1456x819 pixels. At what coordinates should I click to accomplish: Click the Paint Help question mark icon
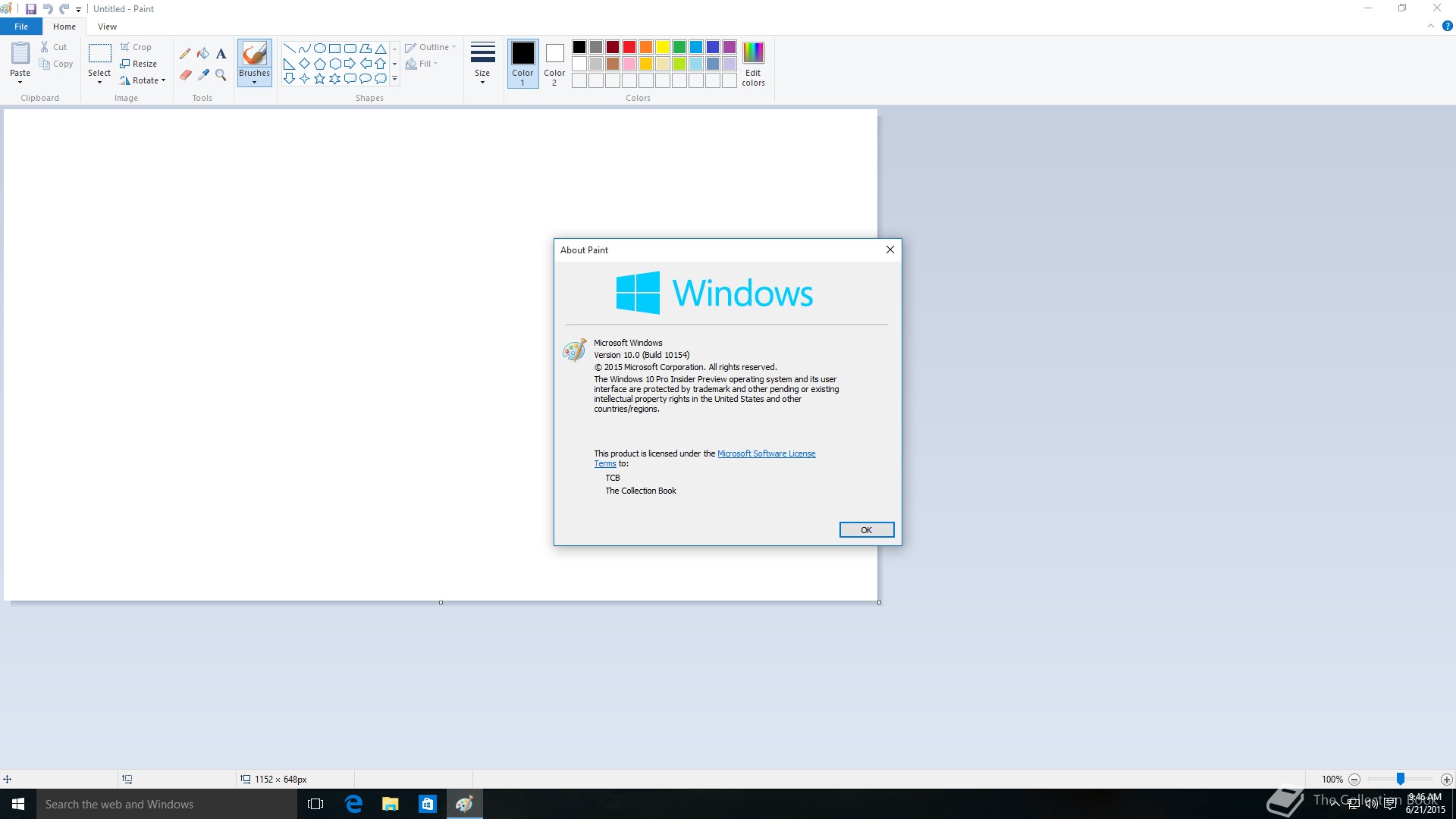(x=1447, y=26)
